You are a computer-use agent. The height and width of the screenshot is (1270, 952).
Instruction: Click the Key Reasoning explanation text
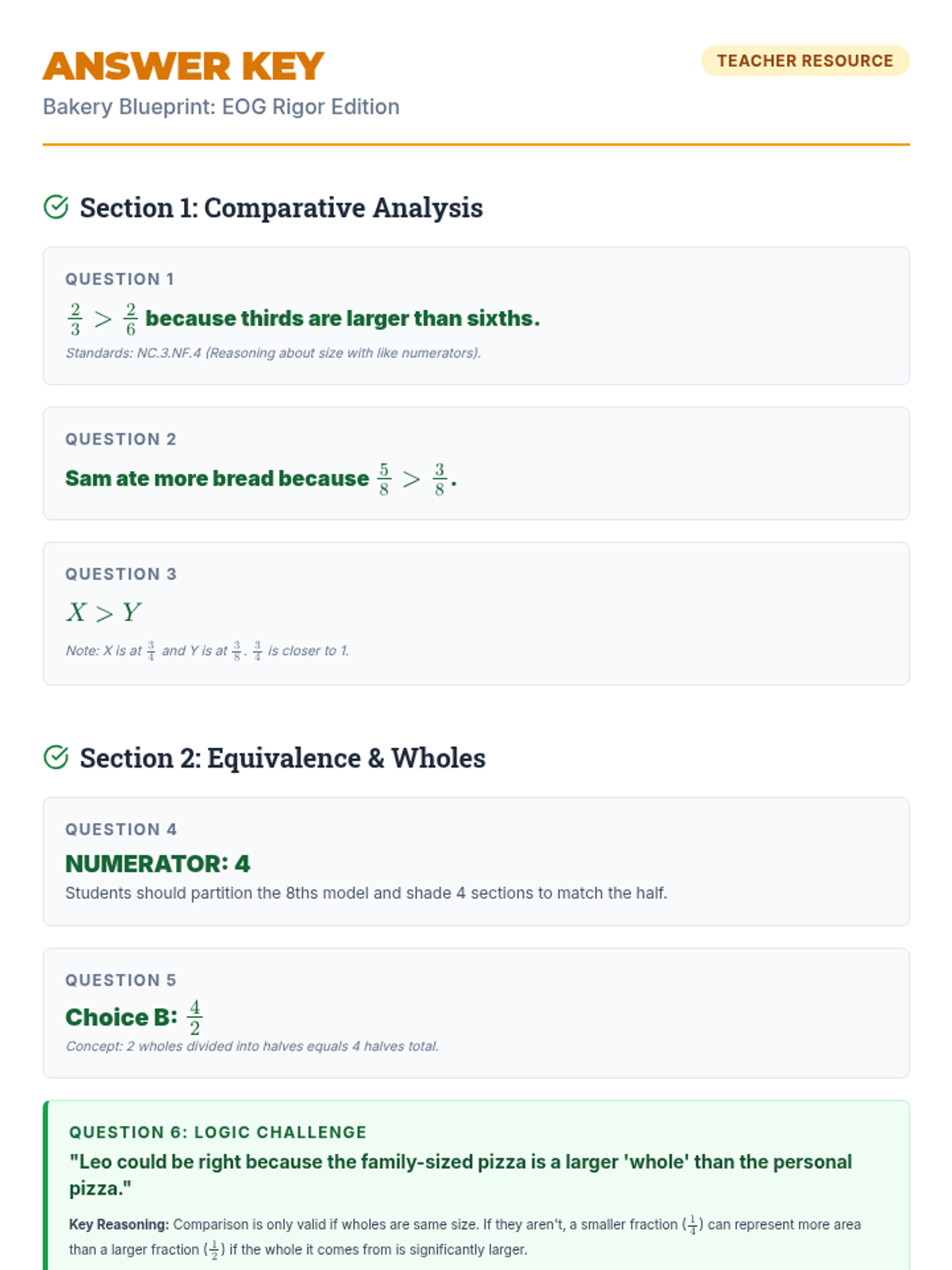pos(464,1237)
